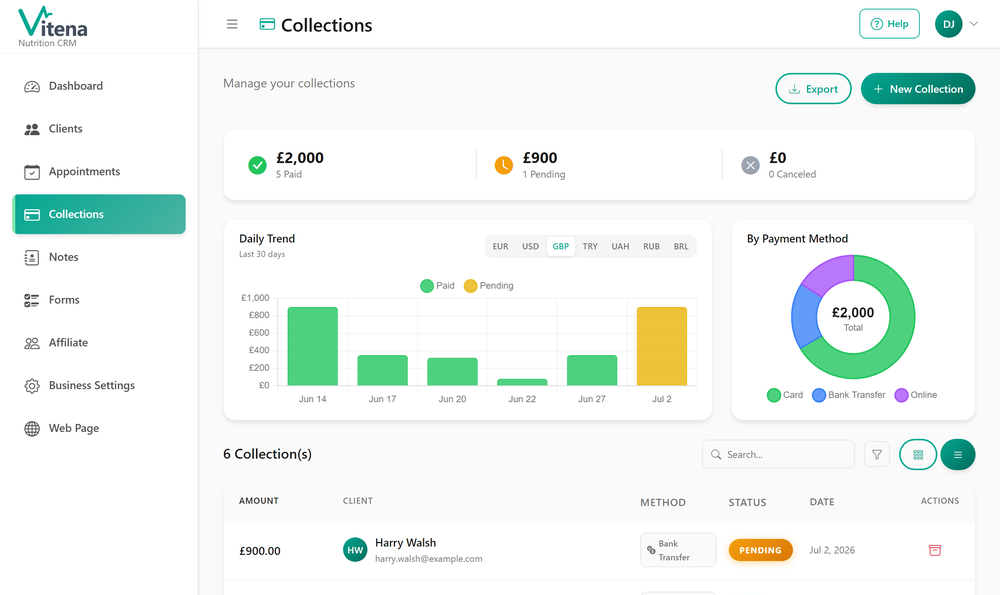The height and width of the screenshot is (595, 1000).
Task: Switch chart currency to RUB
Action: (651, 246)
